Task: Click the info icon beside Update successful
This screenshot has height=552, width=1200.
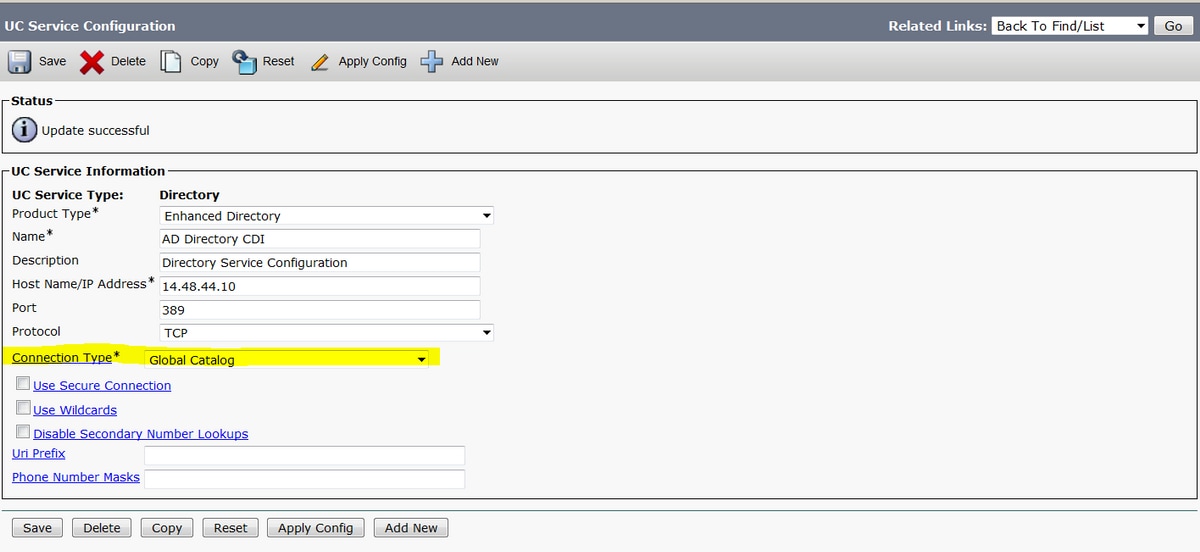Action: (25, 130)
